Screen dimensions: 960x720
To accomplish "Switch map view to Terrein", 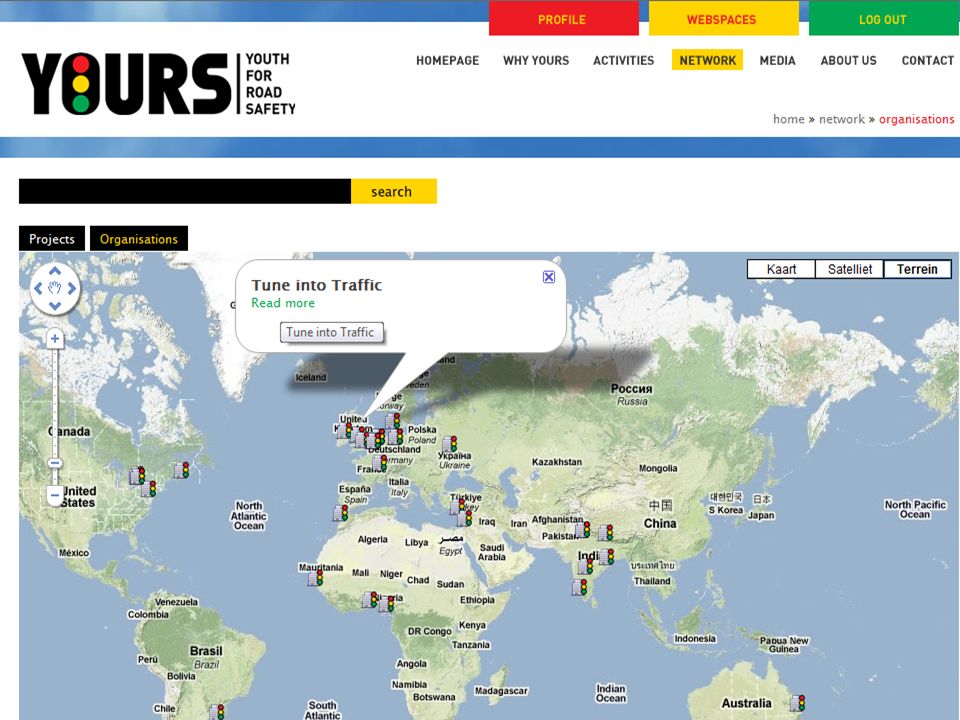I will (917, 269).
